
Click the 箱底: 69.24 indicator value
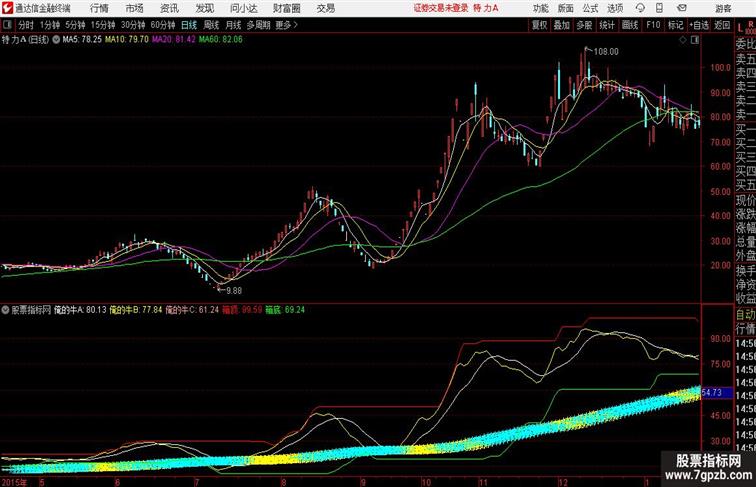[285, 310]
